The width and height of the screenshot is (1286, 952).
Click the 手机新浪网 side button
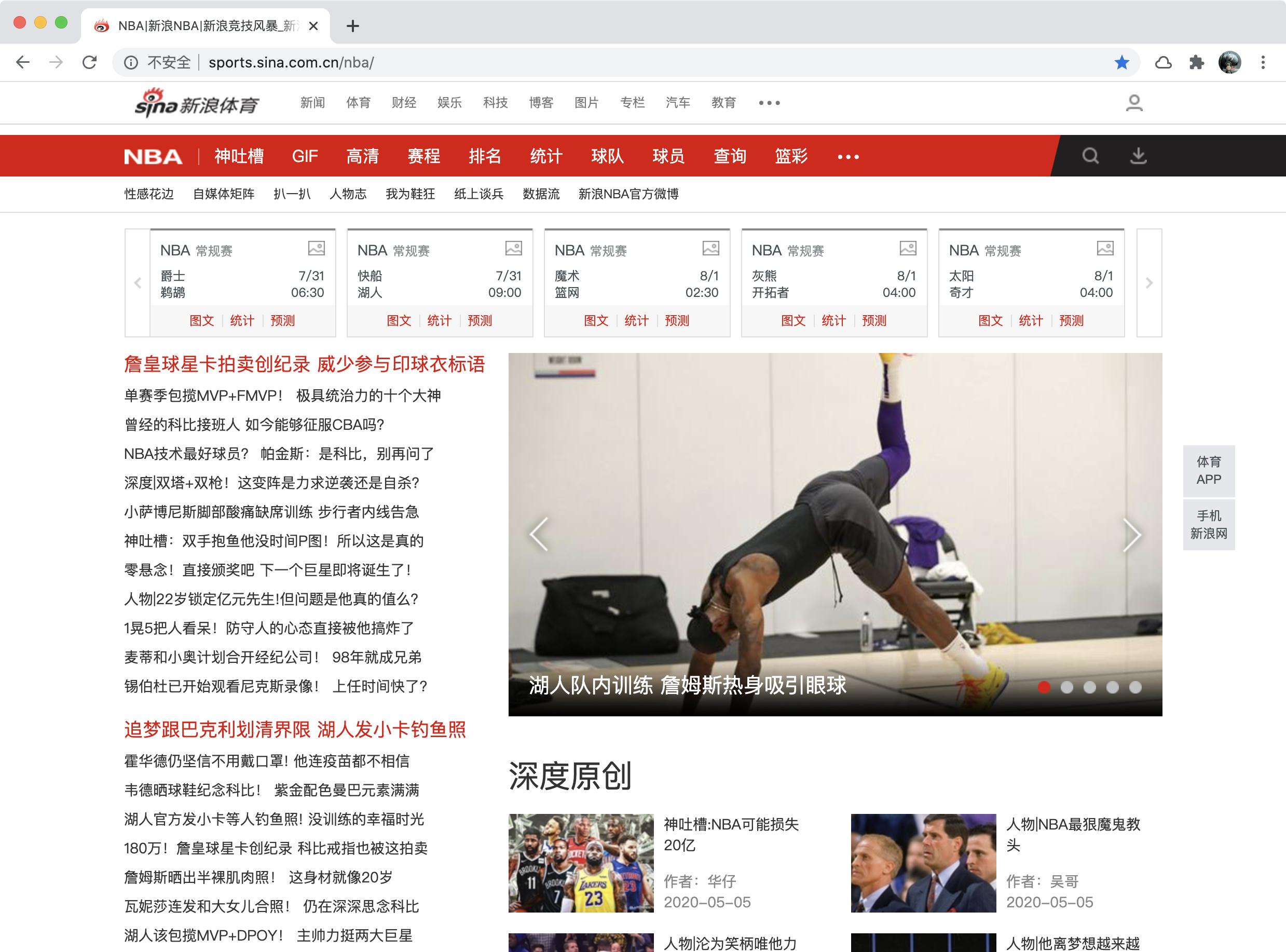[1208, 525]
